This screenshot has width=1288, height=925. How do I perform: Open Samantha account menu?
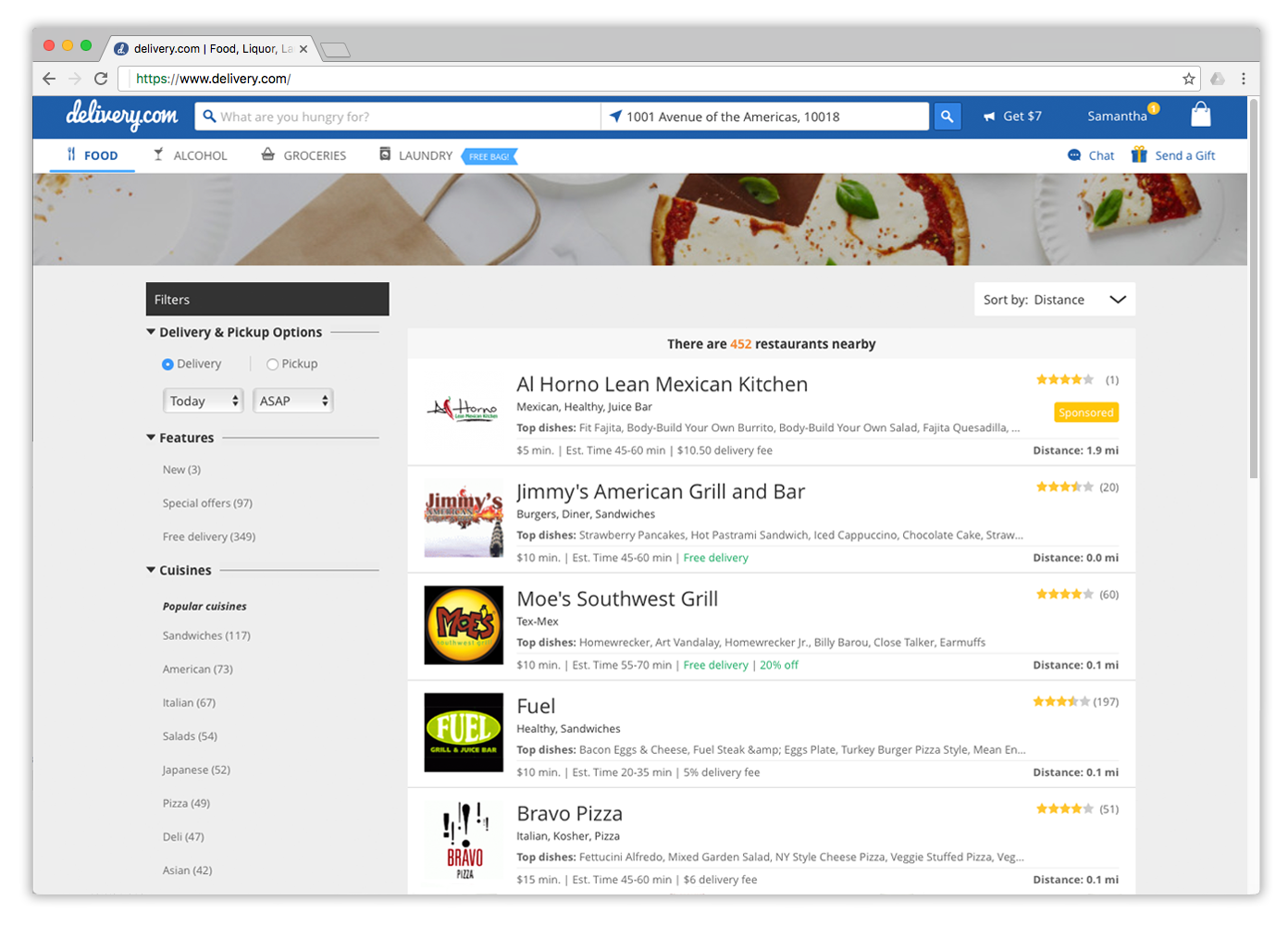click(1117, 117)
